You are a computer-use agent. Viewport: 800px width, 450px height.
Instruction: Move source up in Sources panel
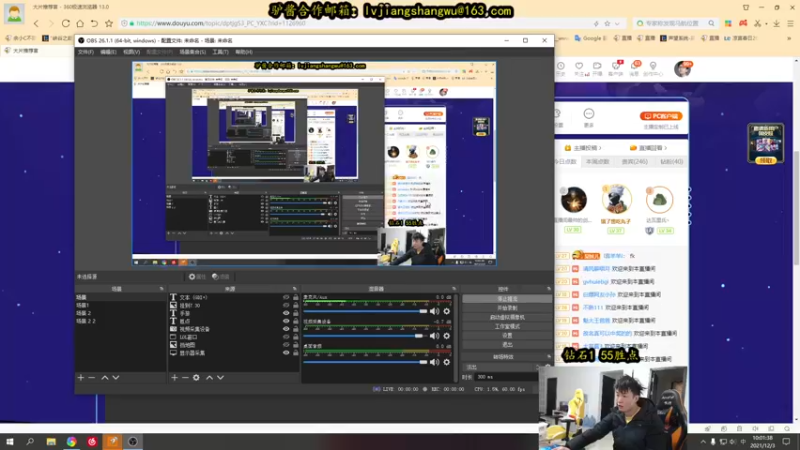click(x=209, y=378)
